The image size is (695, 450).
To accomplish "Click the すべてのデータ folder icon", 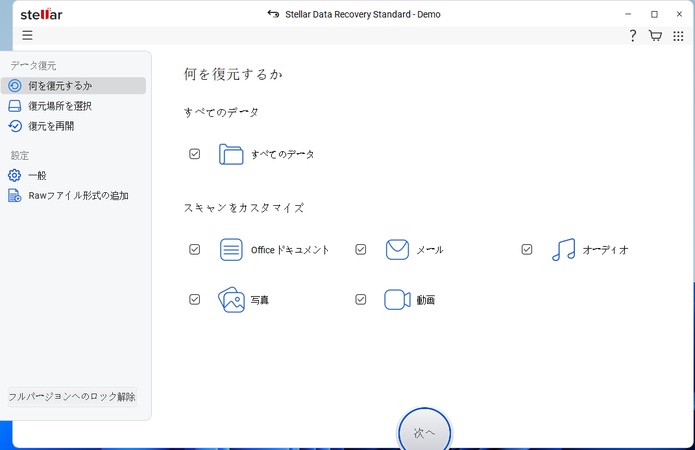I will (x=231, y=154).
